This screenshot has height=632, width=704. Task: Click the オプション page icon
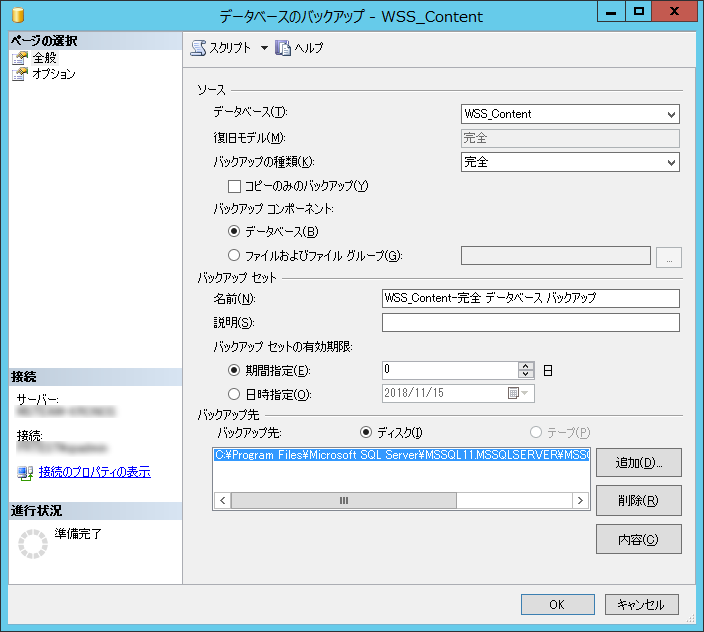pos(20,74)
